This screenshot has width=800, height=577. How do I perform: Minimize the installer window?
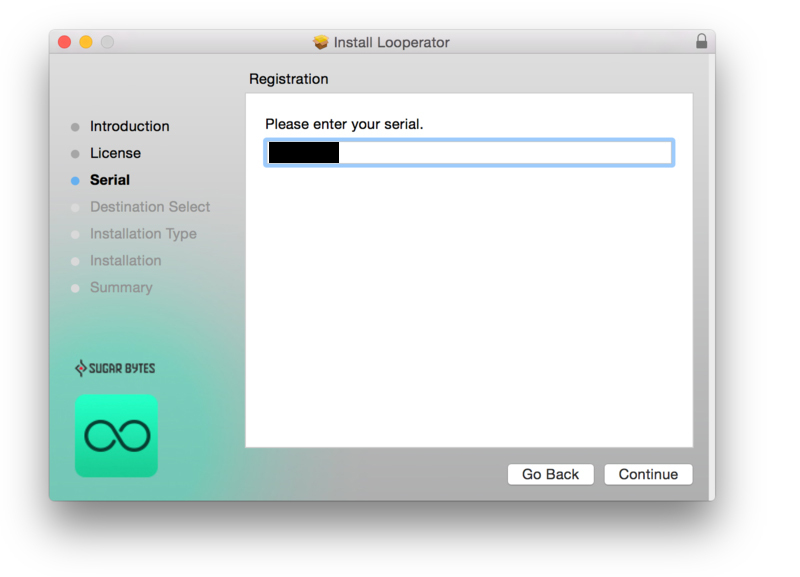(86, 42)
